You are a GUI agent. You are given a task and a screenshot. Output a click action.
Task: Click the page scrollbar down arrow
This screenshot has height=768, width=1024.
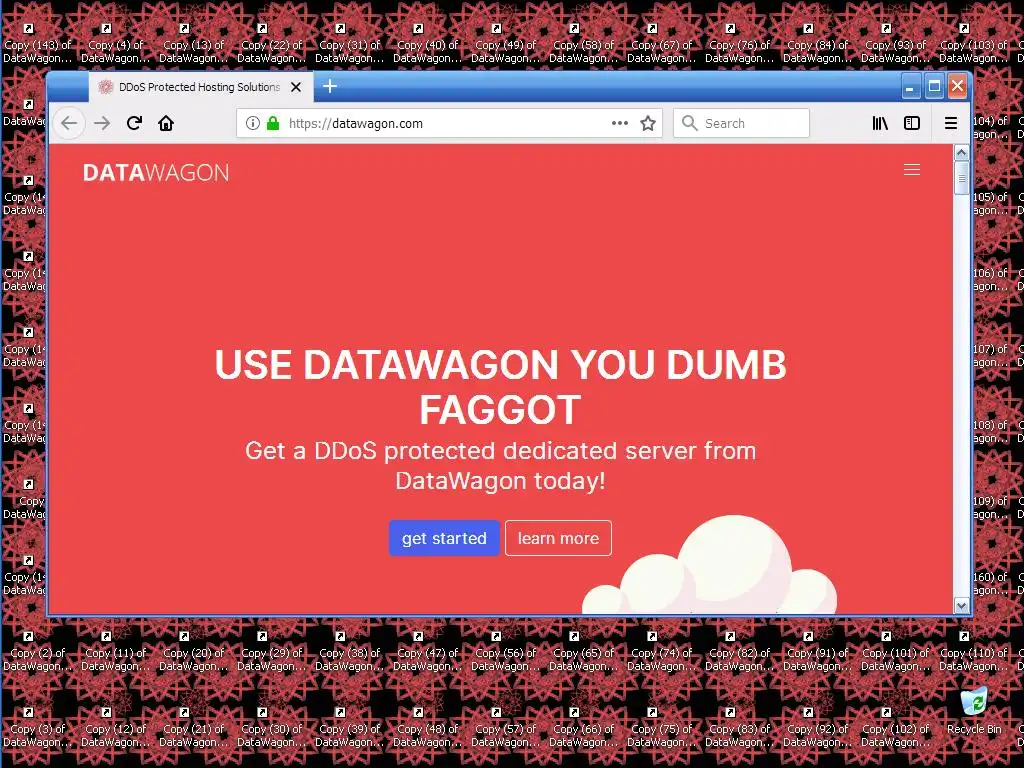[961, 605]
